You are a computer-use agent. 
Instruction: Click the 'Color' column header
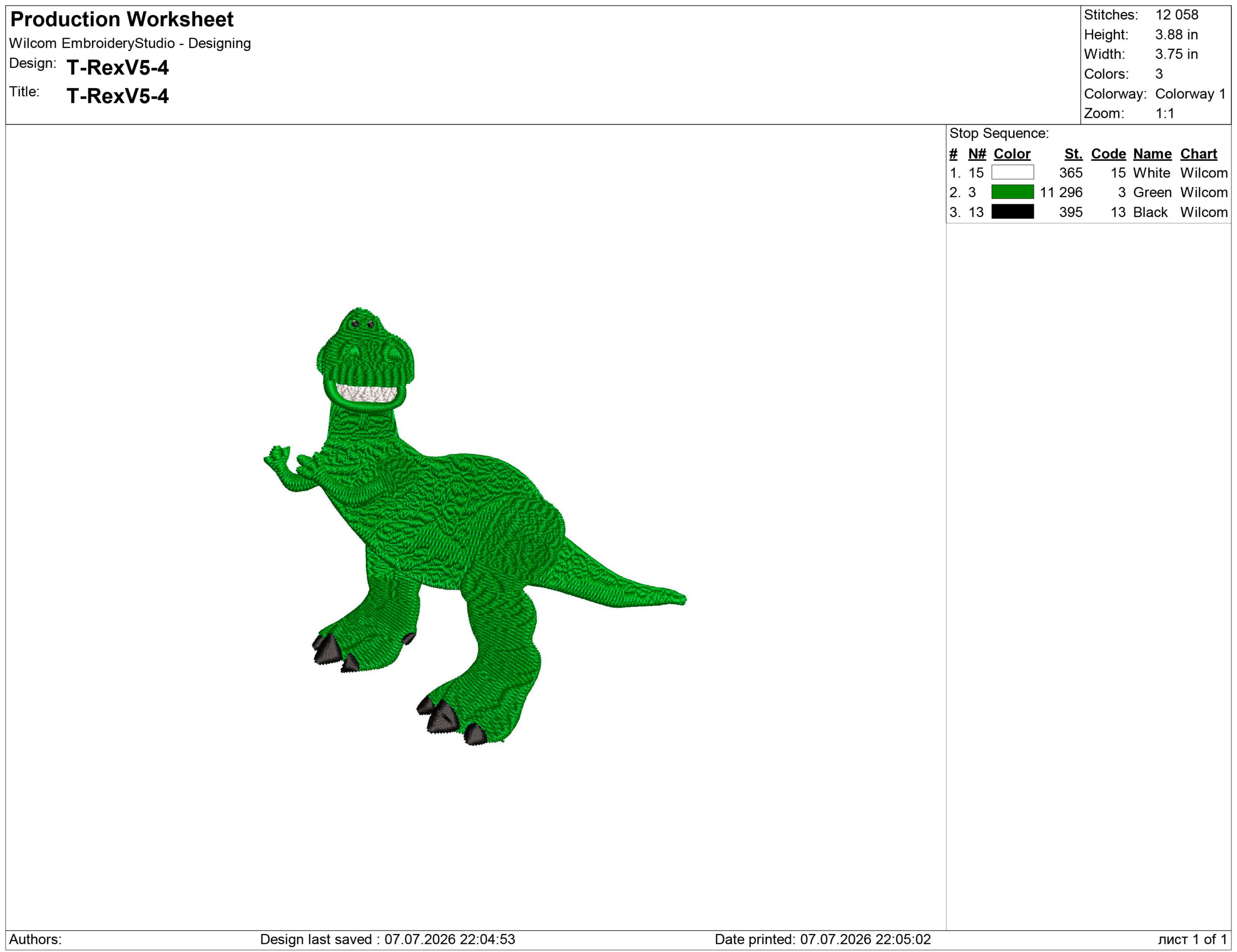1011,154
